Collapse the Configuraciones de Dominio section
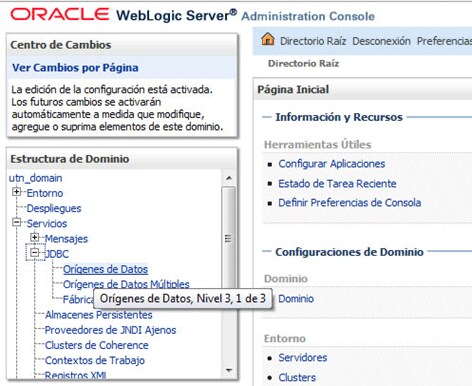Viewport: 472px width, 386px height. pyautogui.click(x=266, y=251)
